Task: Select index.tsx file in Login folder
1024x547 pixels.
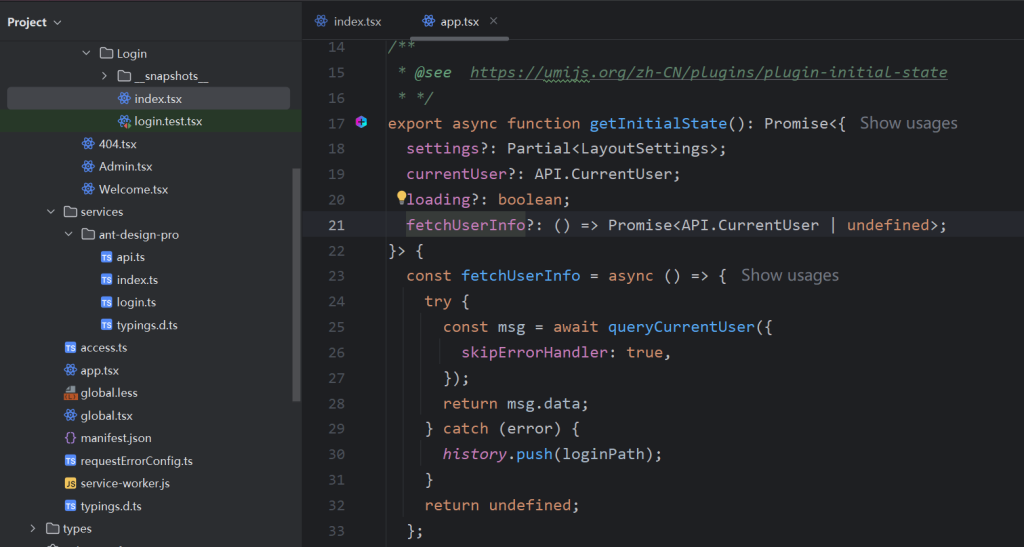Action: click(148, 99)
